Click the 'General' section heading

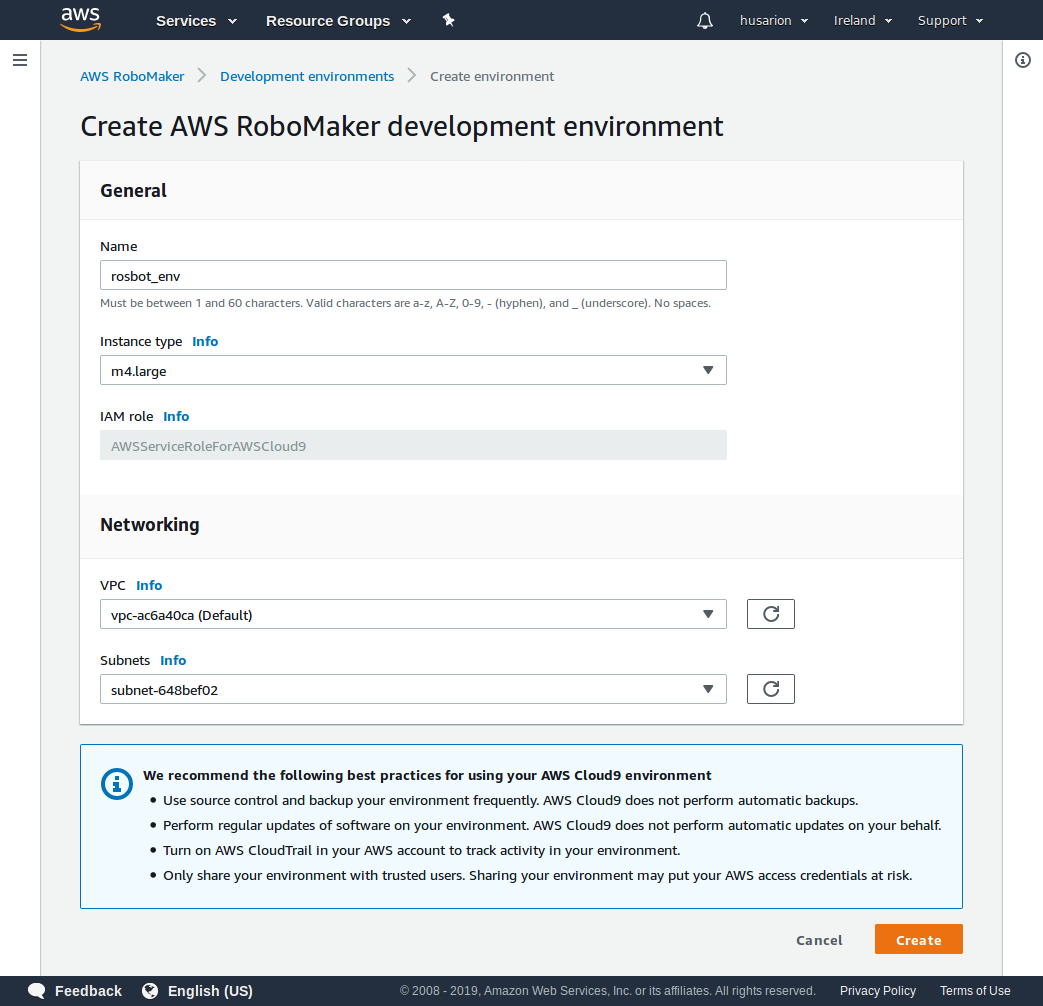coord(133,191)
